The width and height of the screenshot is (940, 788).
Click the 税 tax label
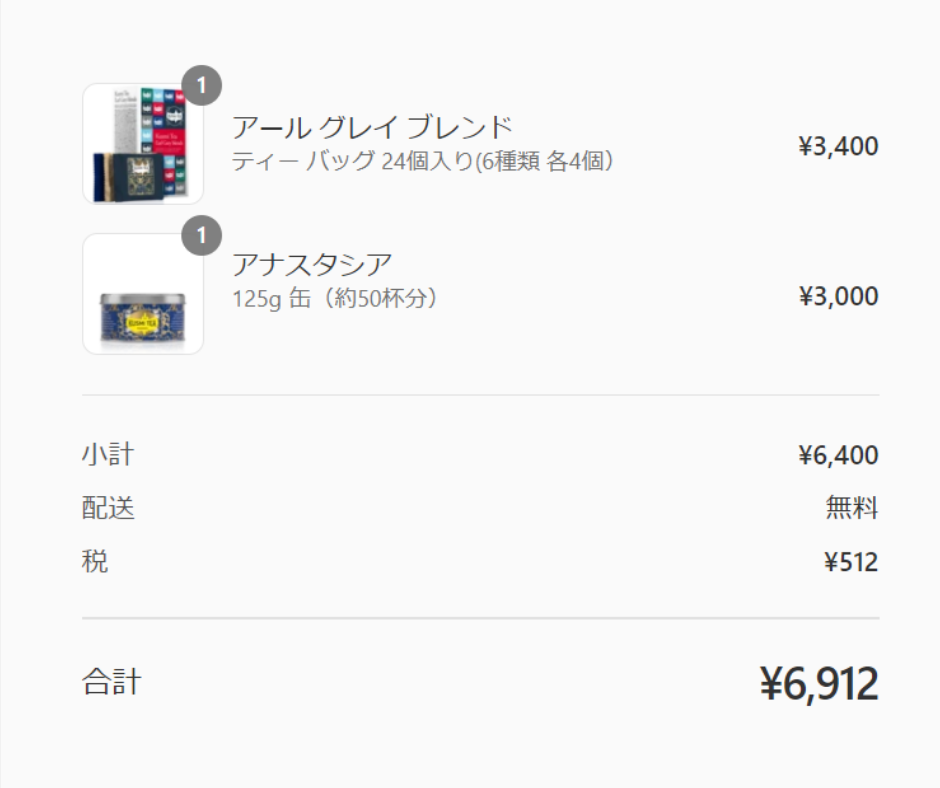95,561
